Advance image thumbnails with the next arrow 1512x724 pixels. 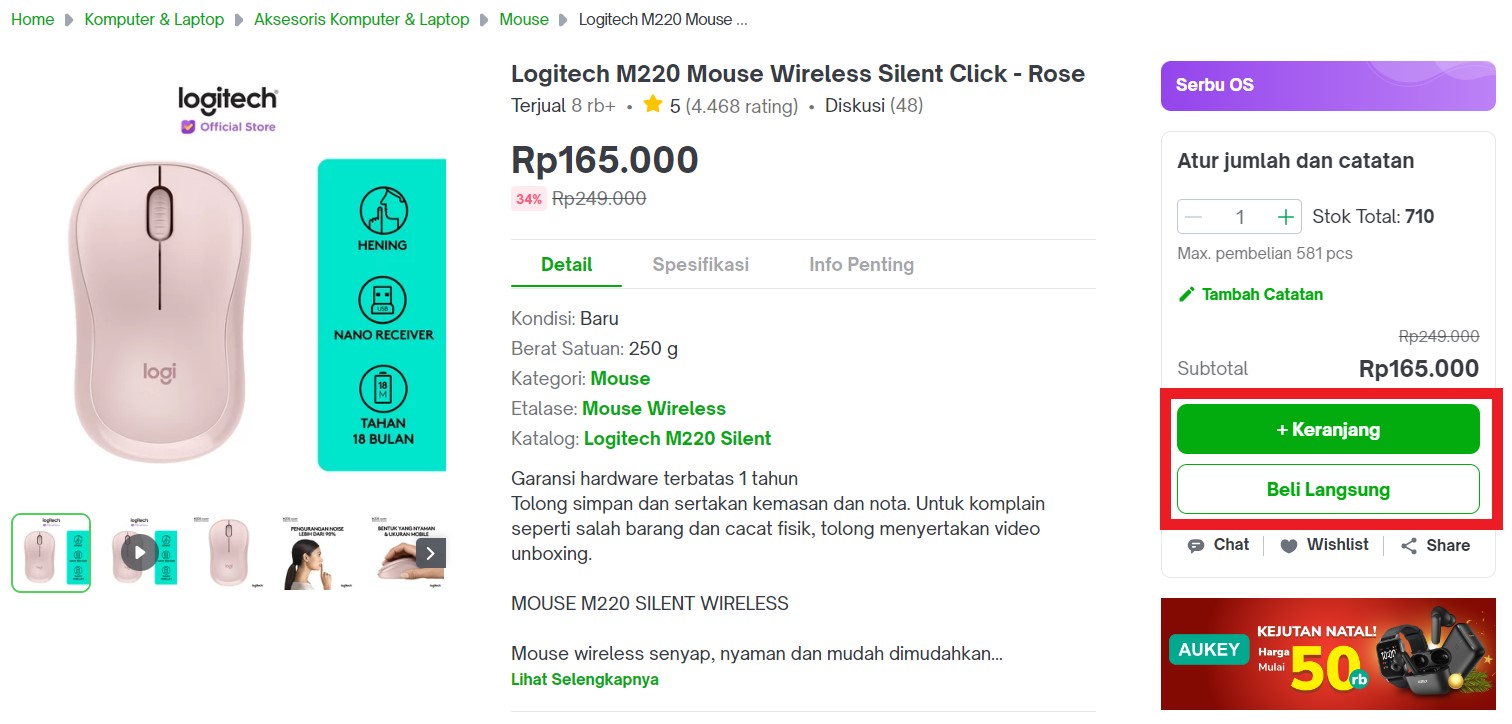[x=430, y=552]
